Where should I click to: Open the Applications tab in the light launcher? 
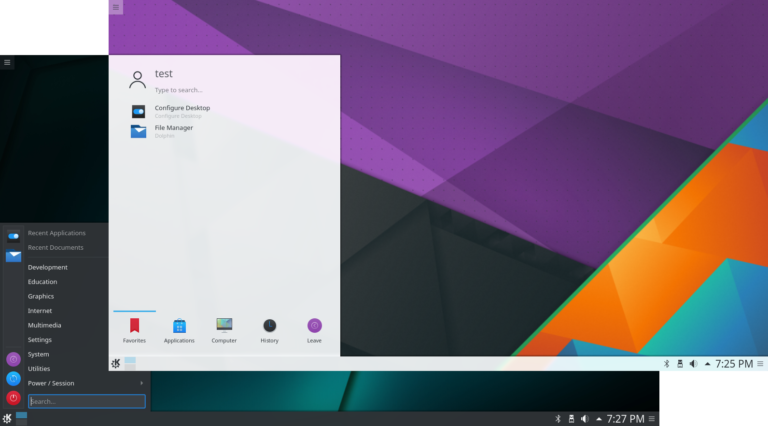pyautogui.click(x=179, y=330)
